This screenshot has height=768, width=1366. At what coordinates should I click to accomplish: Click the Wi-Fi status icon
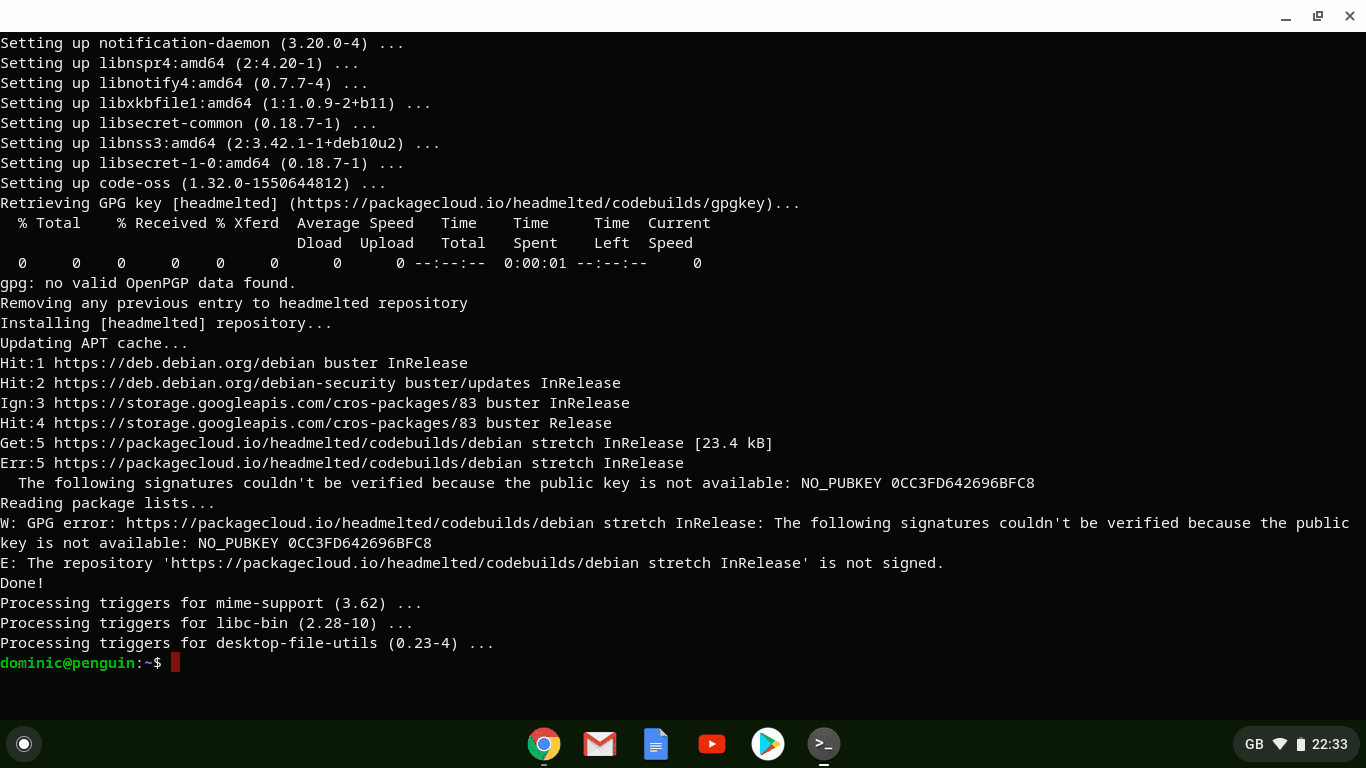click(1281, 744)
